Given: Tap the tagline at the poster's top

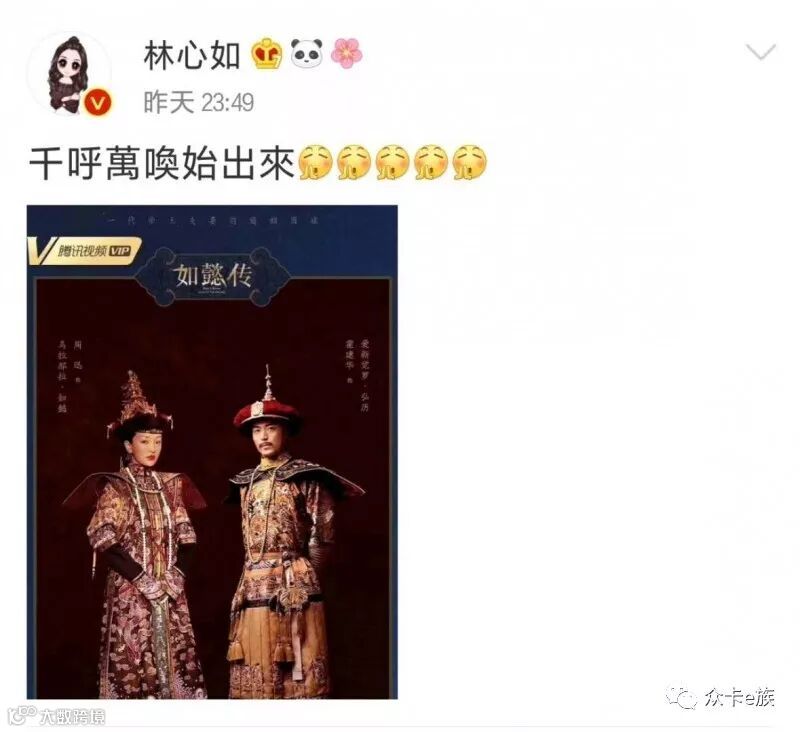Looking at the screenshot, I should (213, 221).
